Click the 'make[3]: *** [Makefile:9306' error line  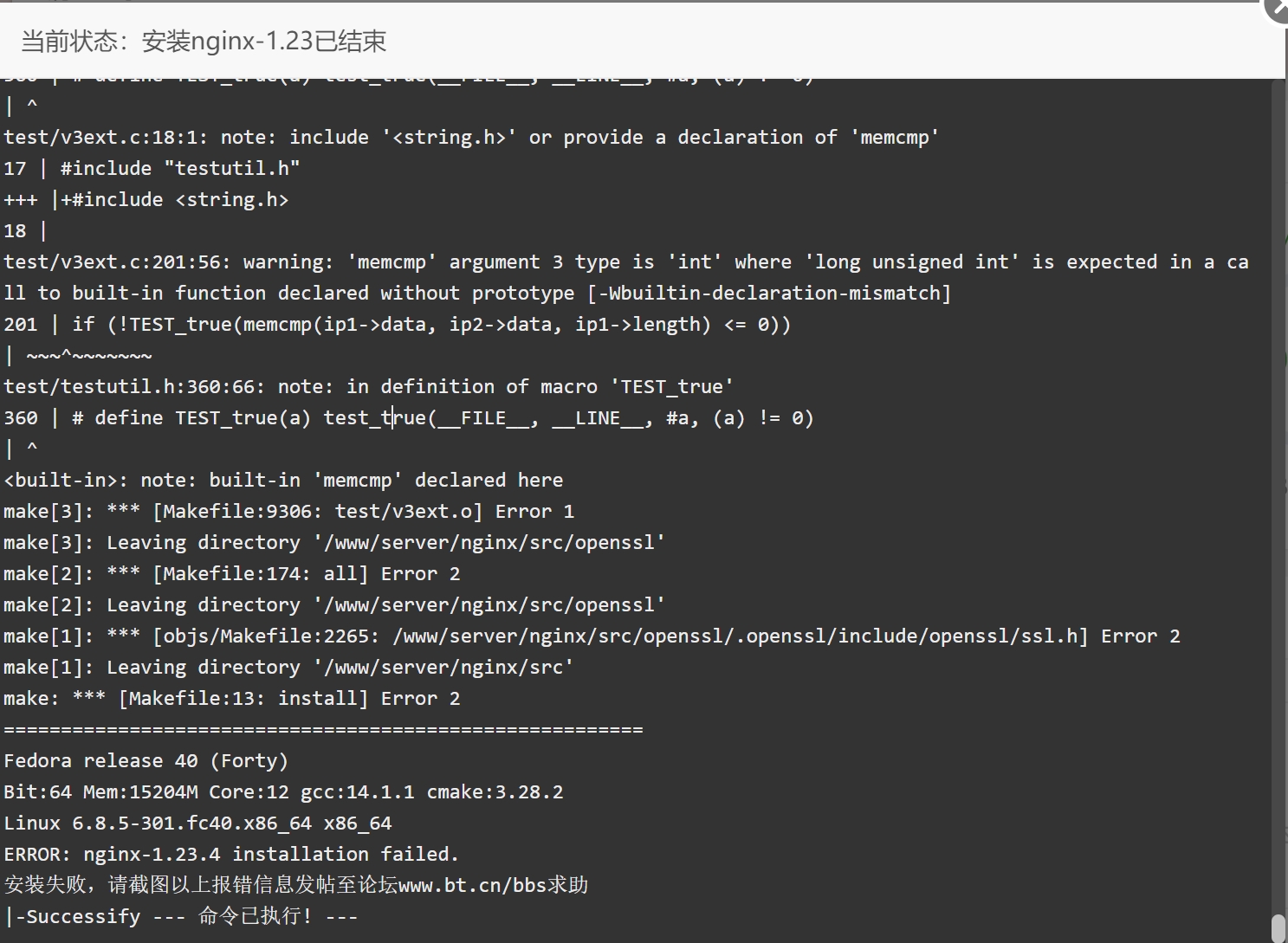point(288,511)
